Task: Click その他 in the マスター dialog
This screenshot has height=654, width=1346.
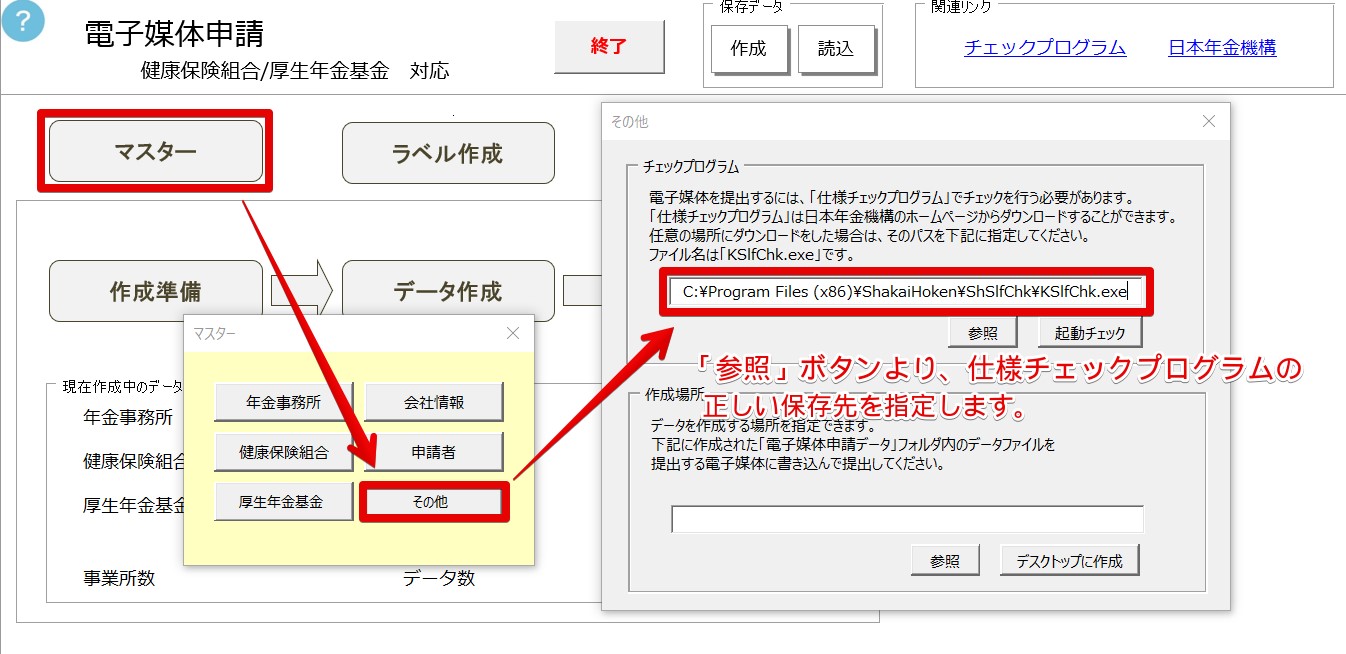Action: point(434,502)
